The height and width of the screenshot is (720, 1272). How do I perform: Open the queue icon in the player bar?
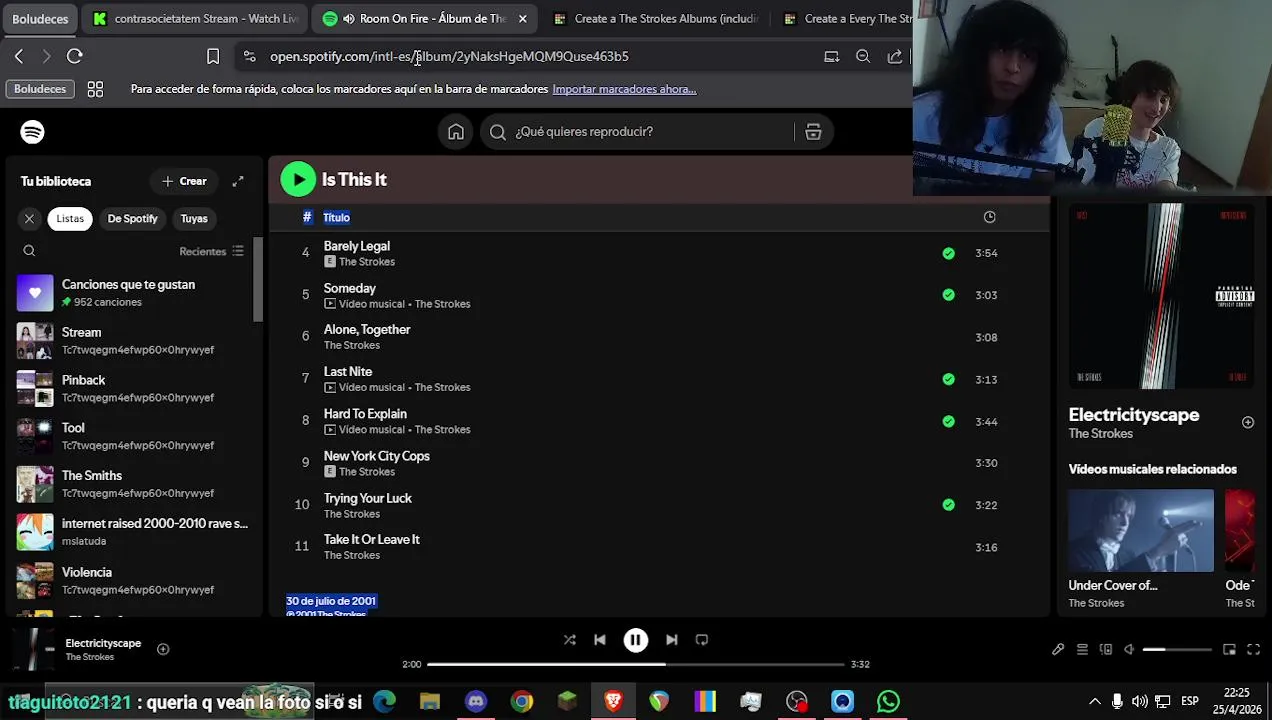(1082, 650)
